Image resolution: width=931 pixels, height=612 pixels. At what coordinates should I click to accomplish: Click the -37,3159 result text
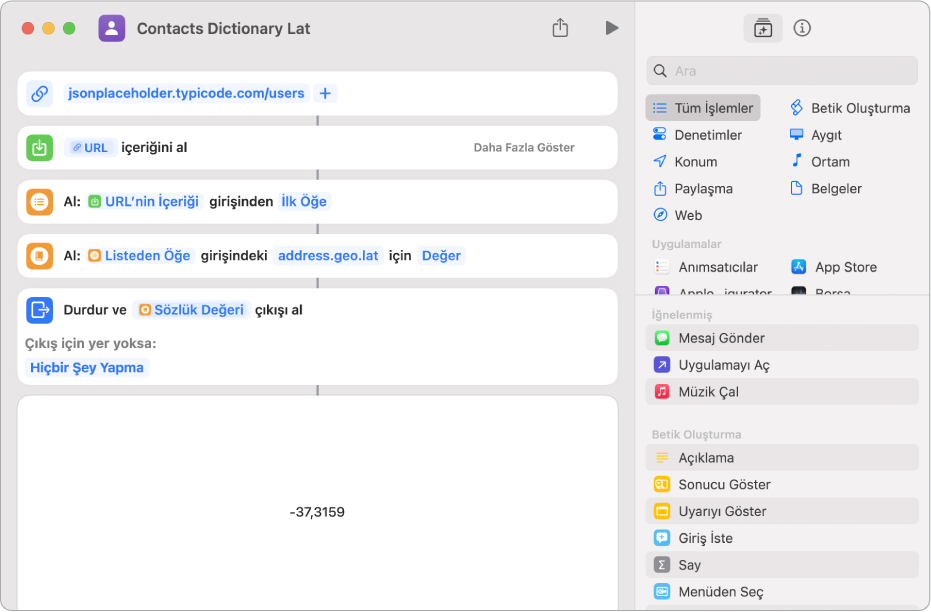tap(317, 512)
